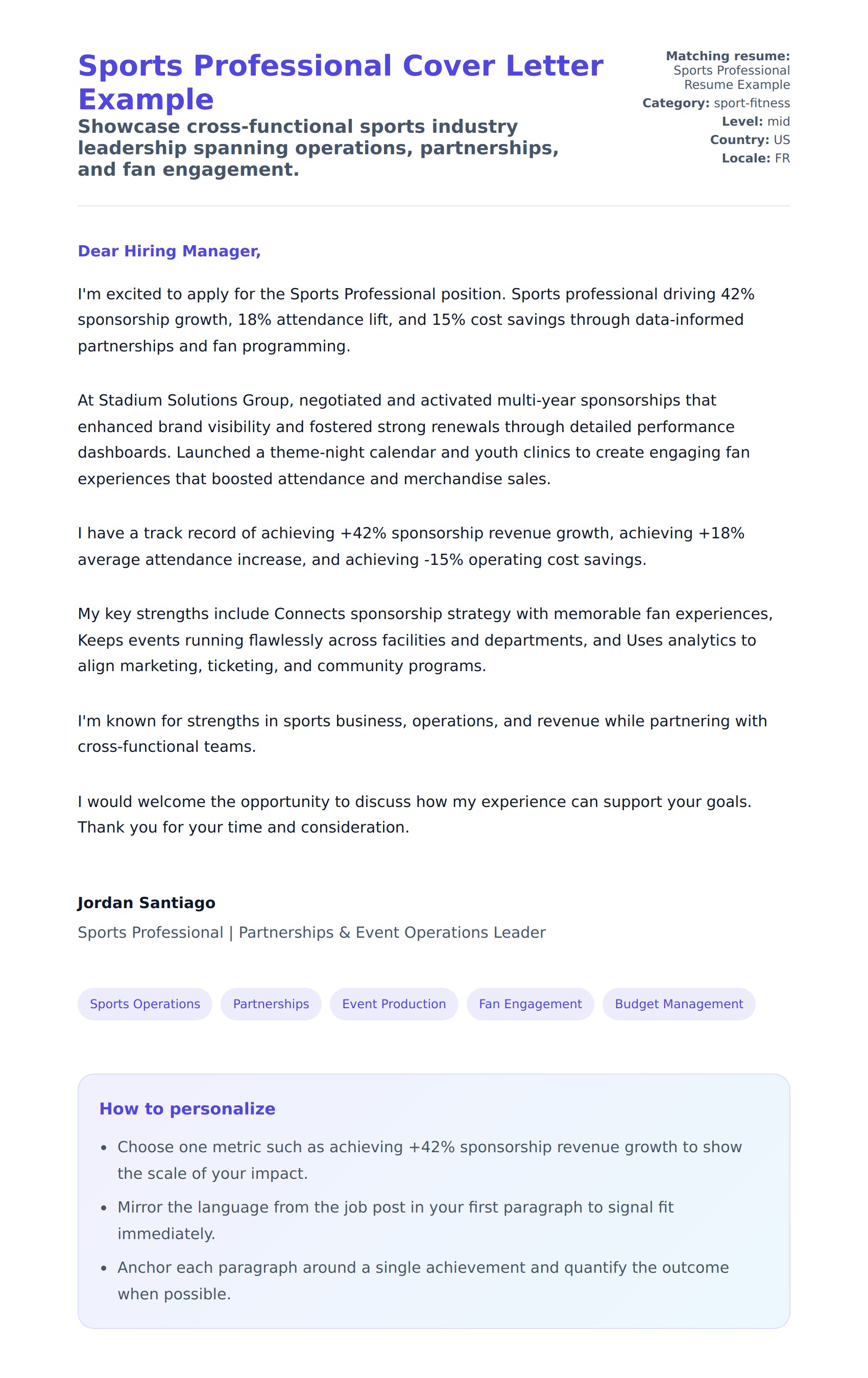The height and width of the screenshot is (1378, 868).
Task: Click the Jordan Santiago signature name
Action: coord(147,902)
